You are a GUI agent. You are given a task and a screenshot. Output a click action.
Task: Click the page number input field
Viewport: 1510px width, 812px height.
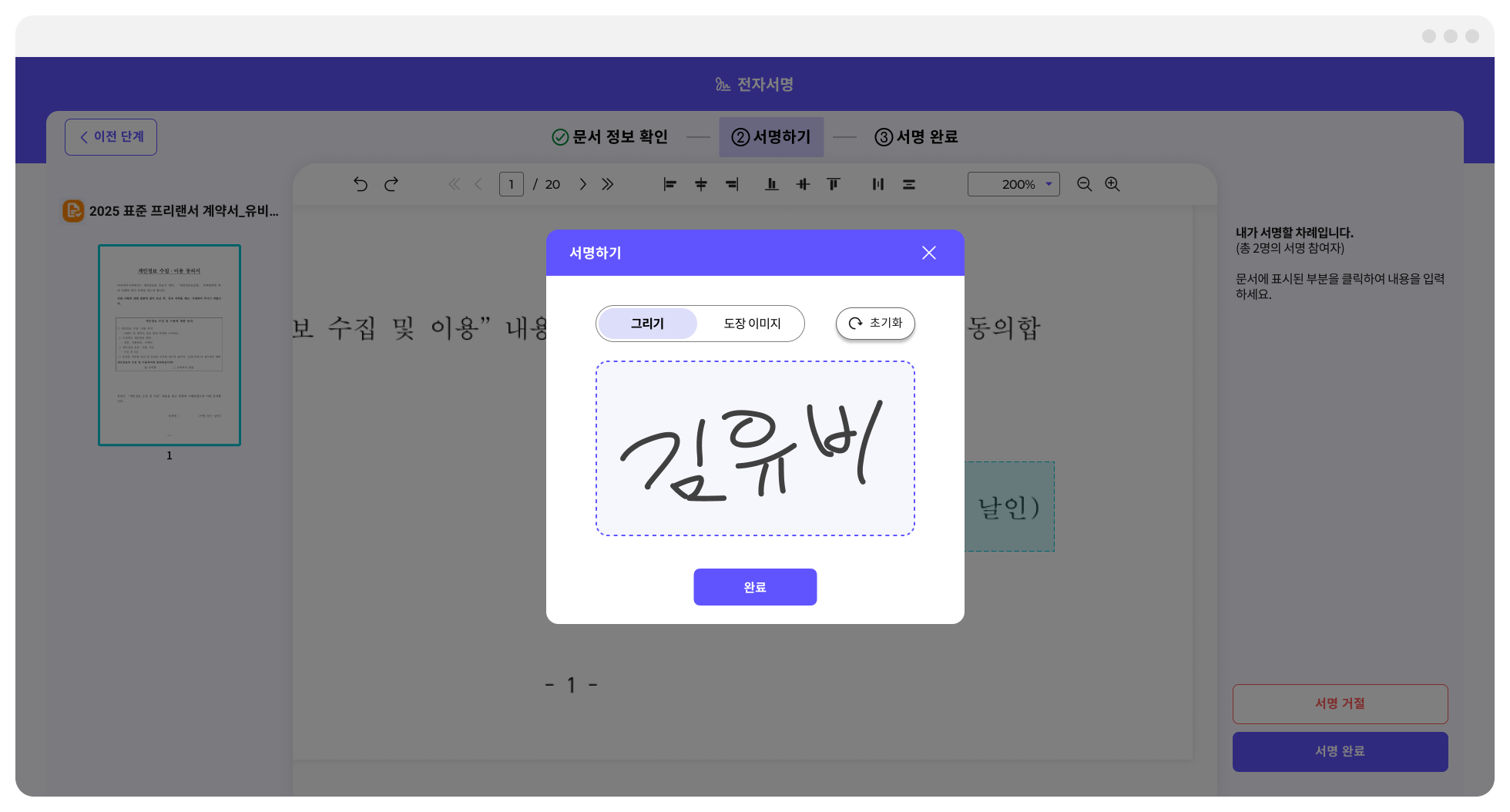[511, 184]
